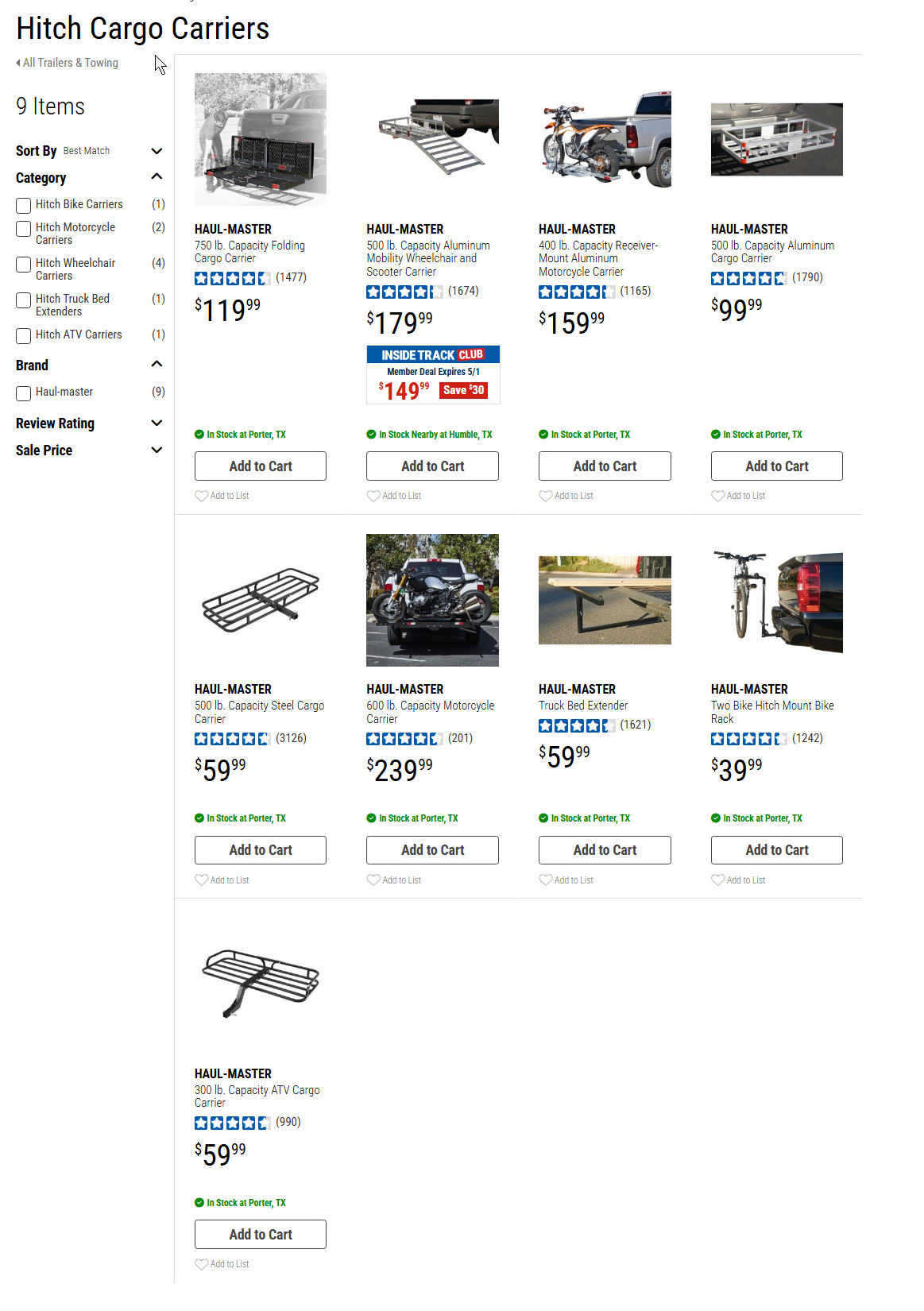924x1311 pixels.
Task: Add the Truck Bed Extender to cart
Action: click(605, 850)
